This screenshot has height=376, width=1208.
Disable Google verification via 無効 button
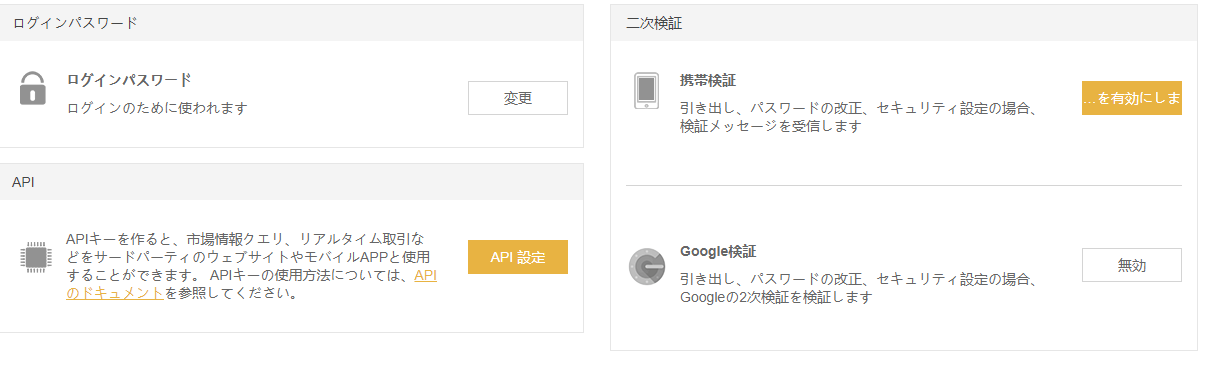point(1132,265)
